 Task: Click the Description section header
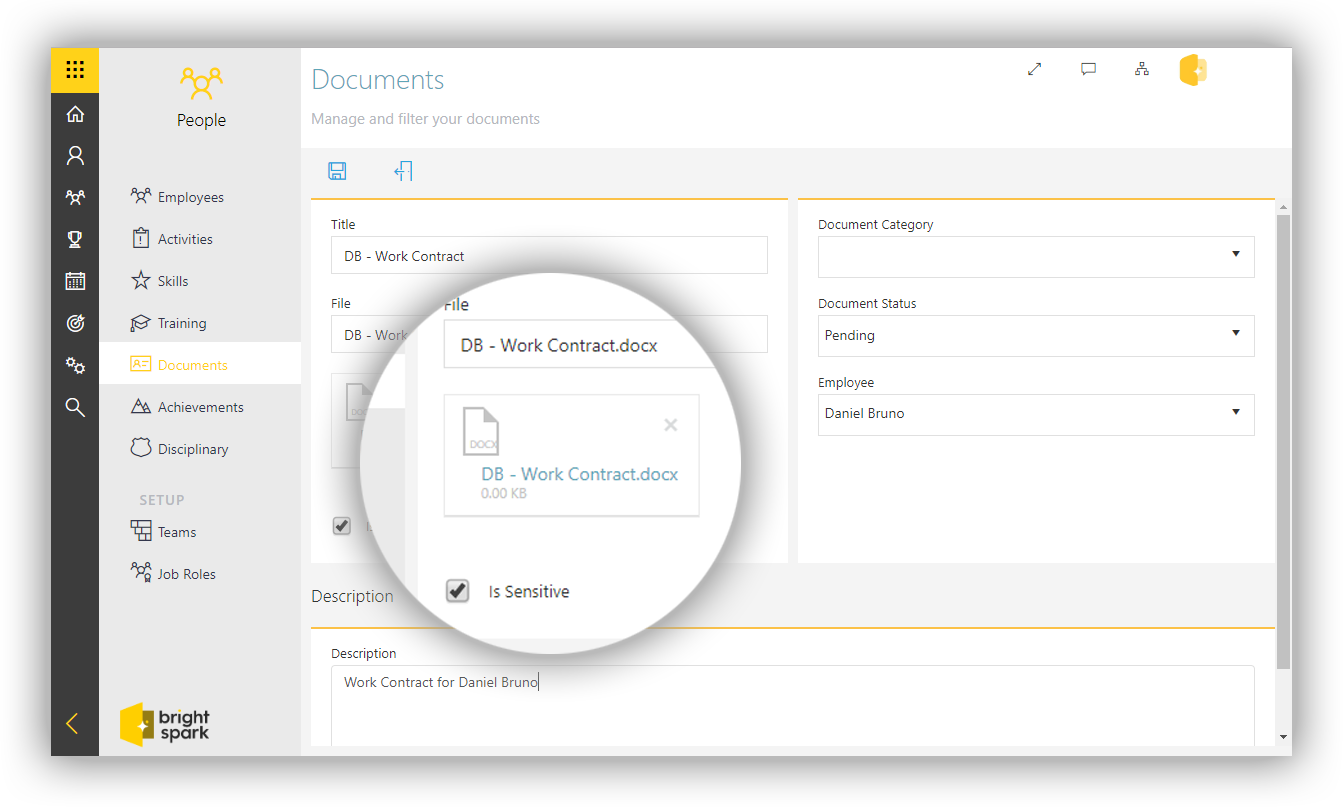click(352, 596)
